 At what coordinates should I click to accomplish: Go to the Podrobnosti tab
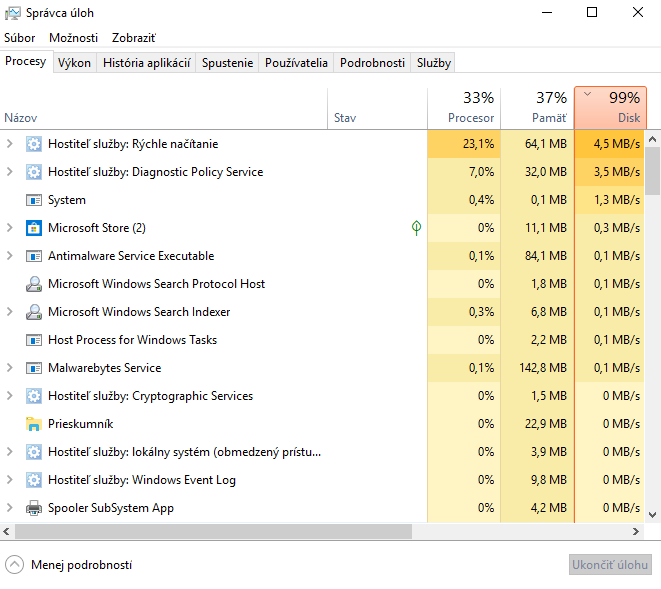(x=372, y=63)
